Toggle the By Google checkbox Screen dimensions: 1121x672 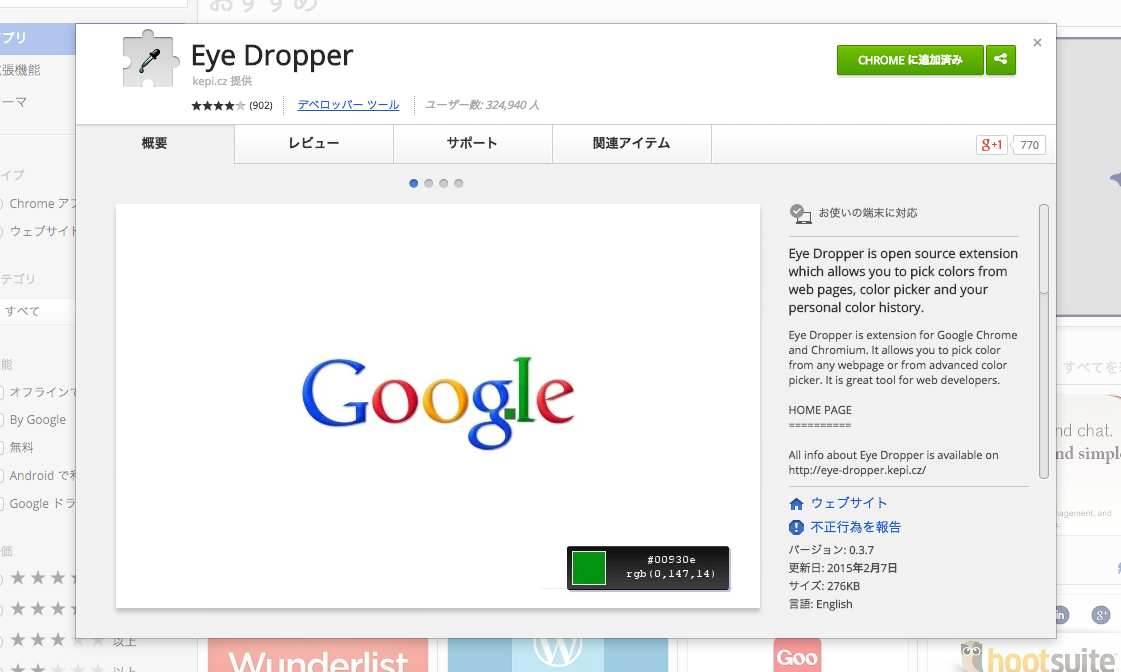click(2, 420)
